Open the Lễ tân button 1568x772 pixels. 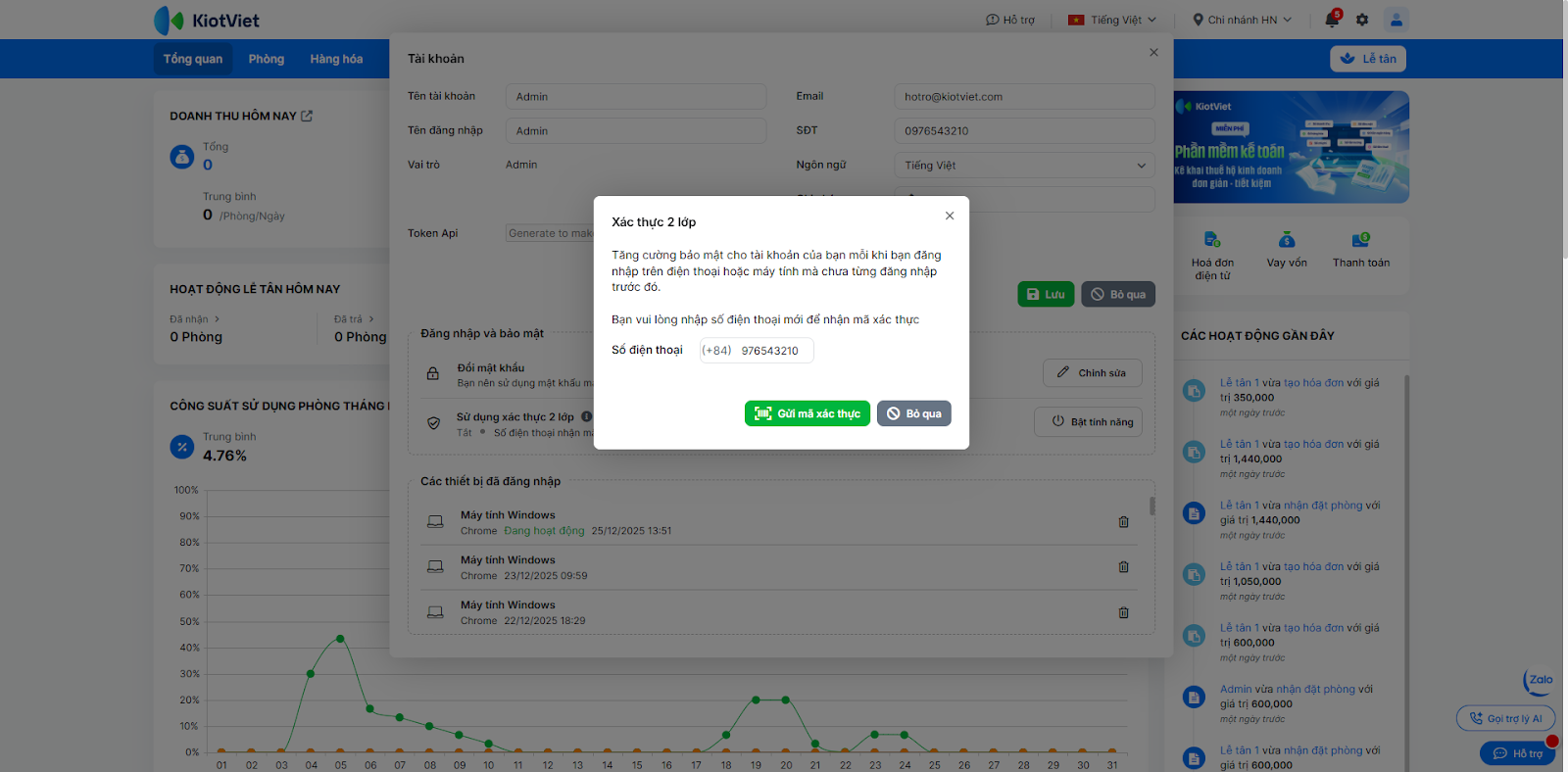pyautogui.click(x=1368, y=59)
